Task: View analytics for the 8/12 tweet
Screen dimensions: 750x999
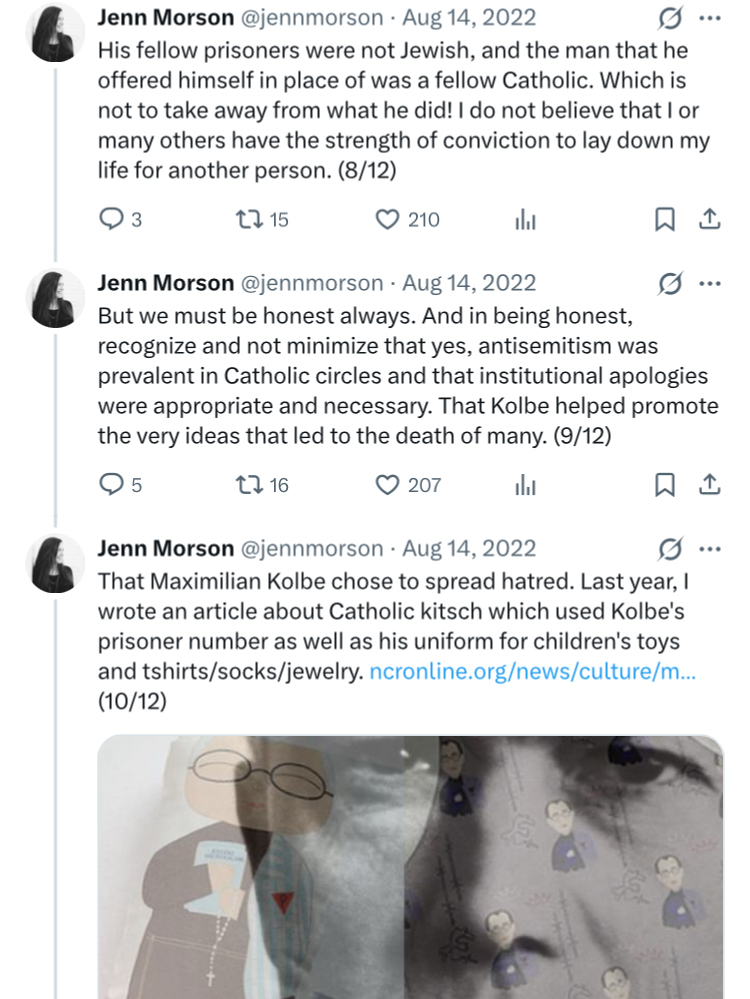Action: 525,221
